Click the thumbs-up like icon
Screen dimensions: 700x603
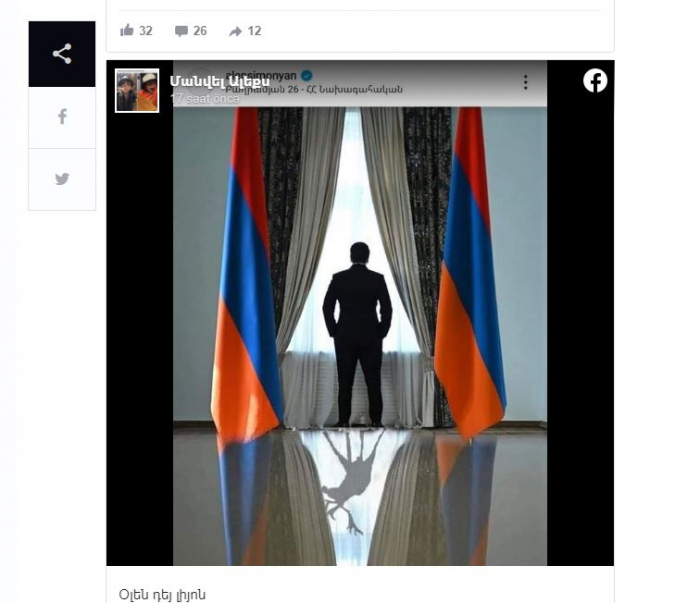click(127, 30)
